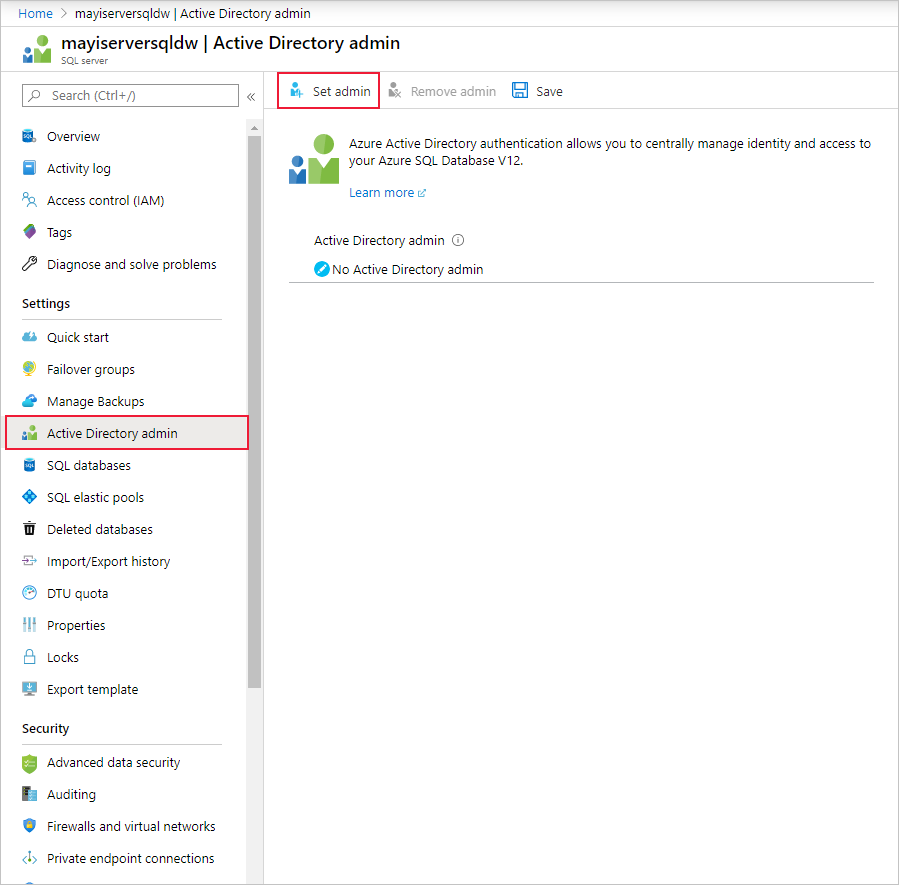Click the Manage Backups cloud icon
Viewport: 899px width, 885px height.
pyautogui.click(x=29, y=401)
